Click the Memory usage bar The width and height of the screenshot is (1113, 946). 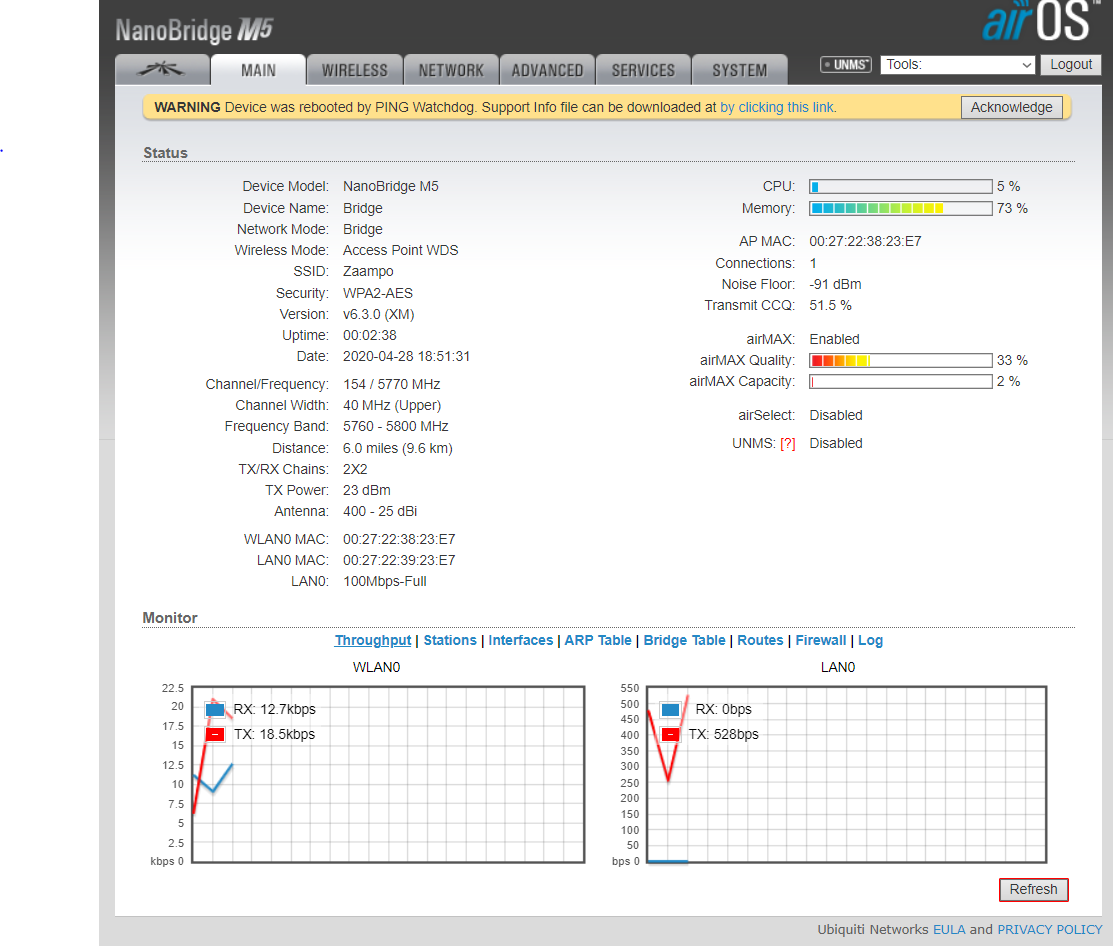[x=901, y=208]
